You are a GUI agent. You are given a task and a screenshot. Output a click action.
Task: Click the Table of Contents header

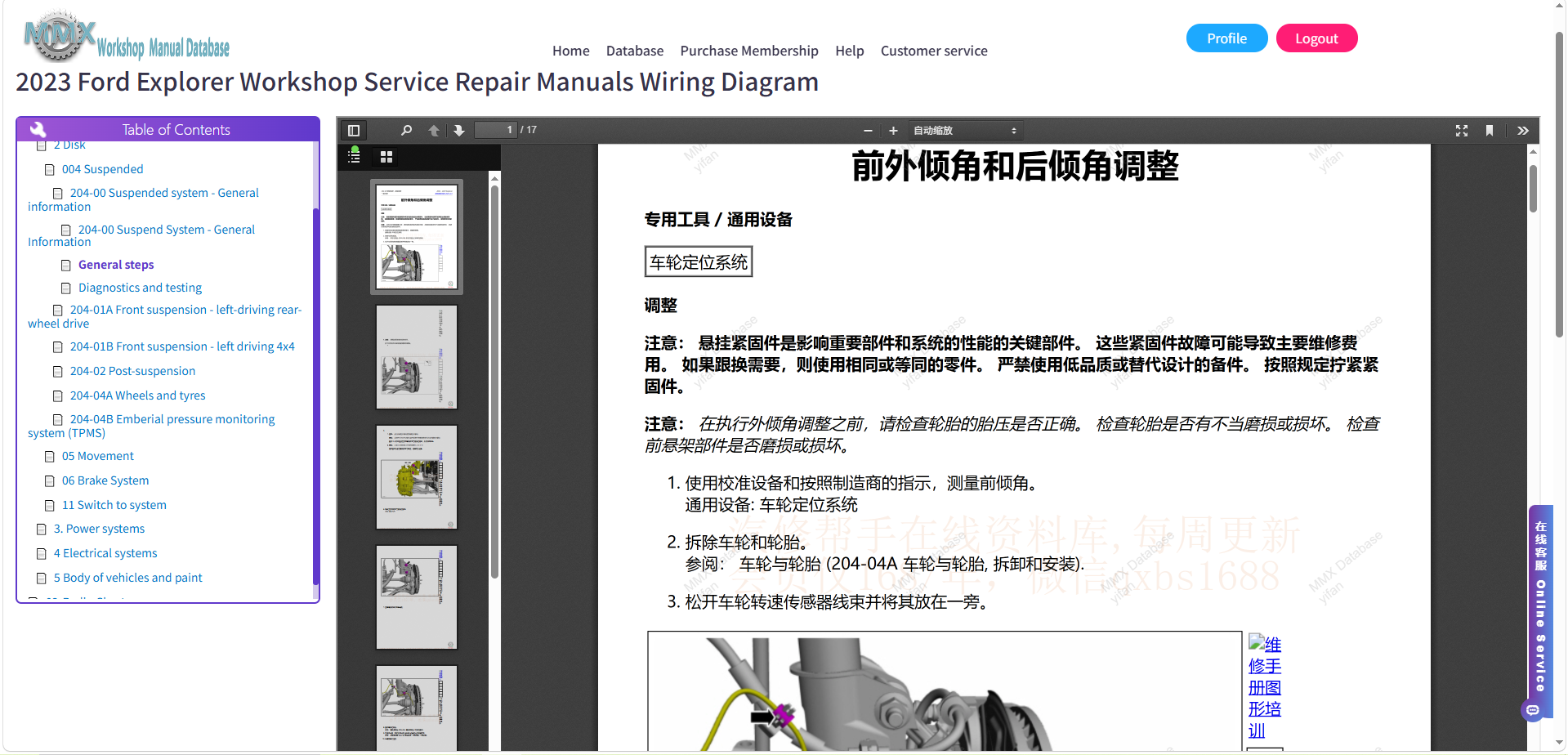coord(168,129)
